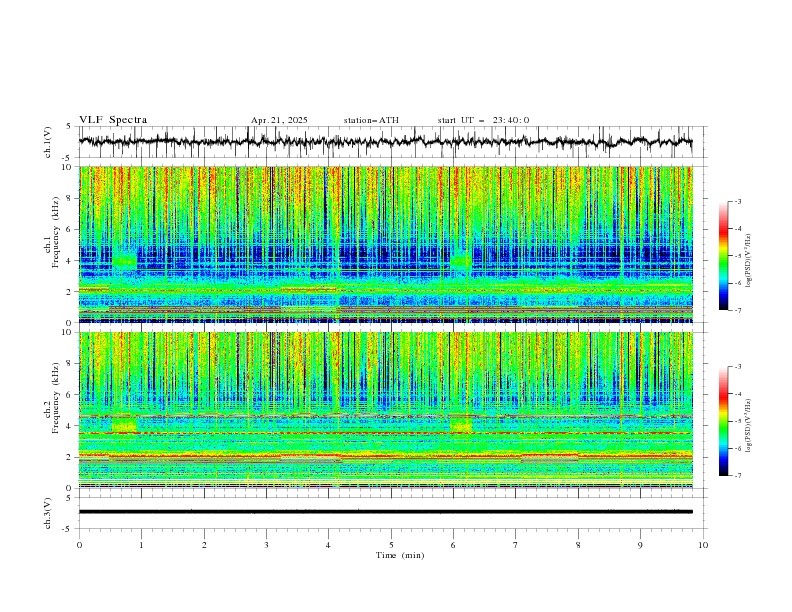Viewport: 792px width, 612px height.
Task: Click the ch.2 color bar log(PSD) label
Action: (x=749, y=425)
